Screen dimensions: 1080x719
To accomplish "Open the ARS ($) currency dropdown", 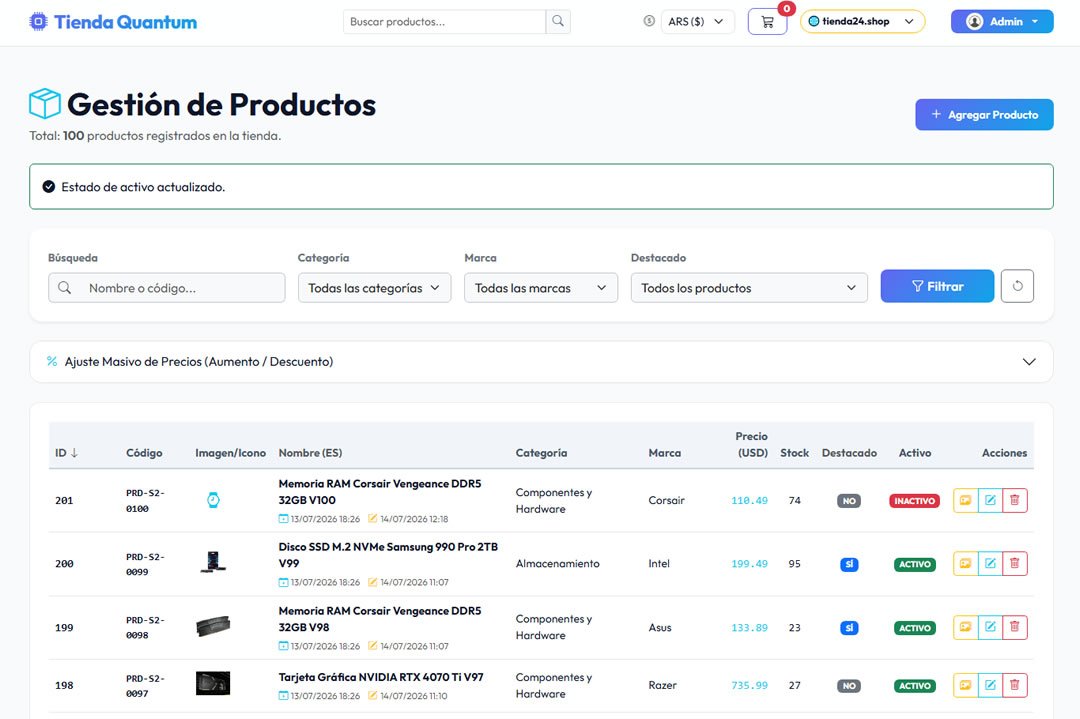I will pos(697,21).
